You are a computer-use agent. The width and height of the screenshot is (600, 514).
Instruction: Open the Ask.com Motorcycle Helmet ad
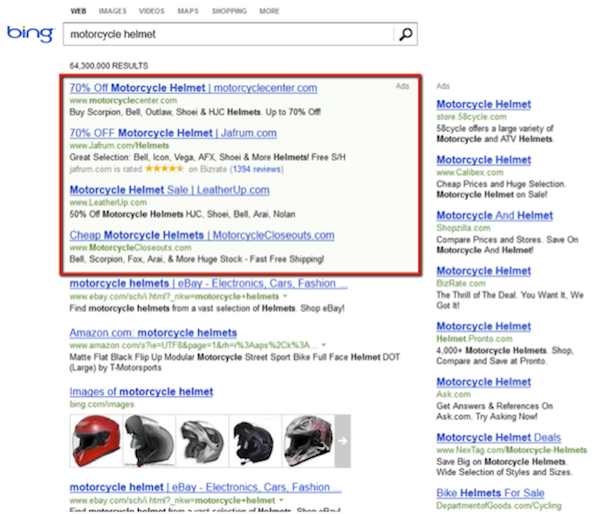484,382
